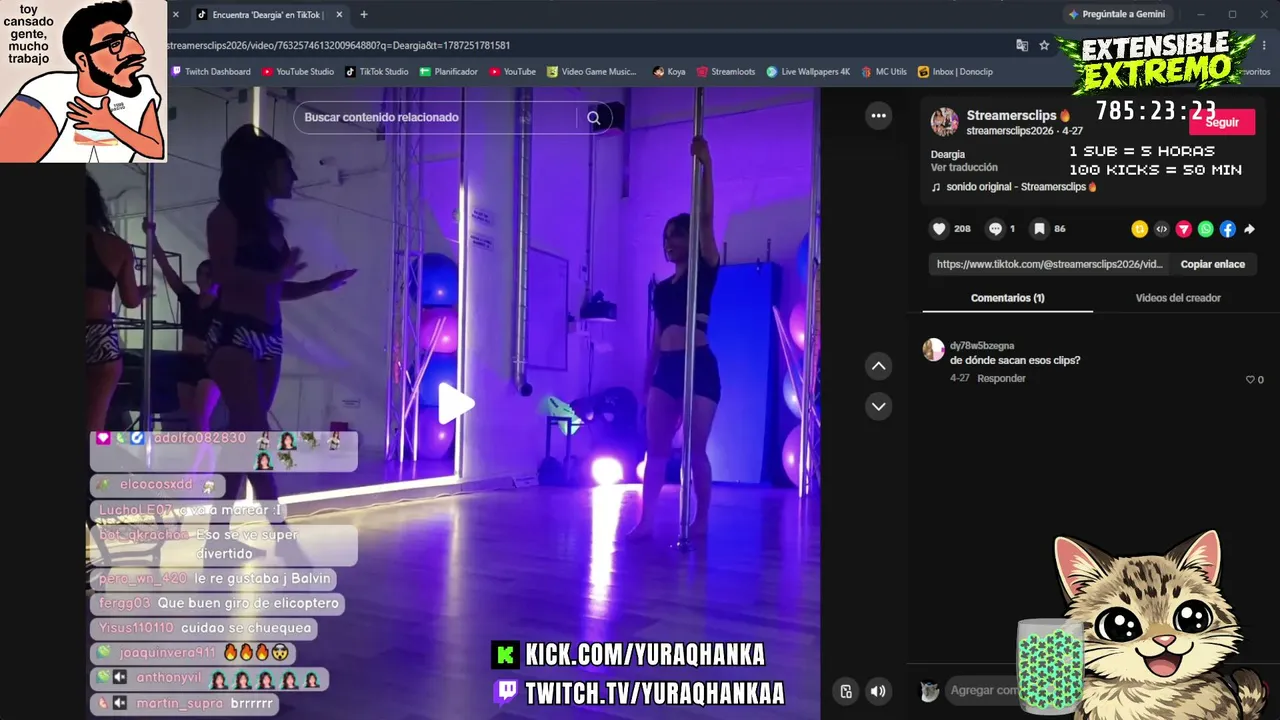This screenshot has width=1280, height=720.
Task: Open the Twitch Dashboard bookmark
Action: (x=211, y=72)
